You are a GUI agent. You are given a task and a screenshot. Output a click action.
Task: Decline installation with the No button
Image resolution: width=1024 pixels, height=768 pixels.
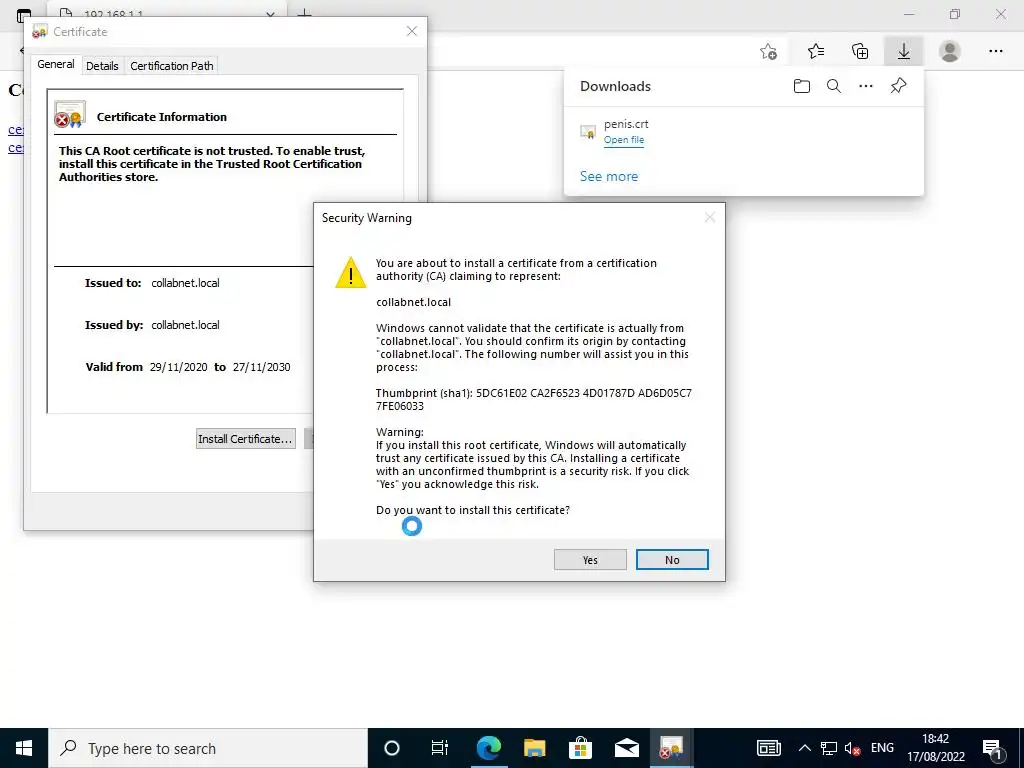tap(672, 560)
